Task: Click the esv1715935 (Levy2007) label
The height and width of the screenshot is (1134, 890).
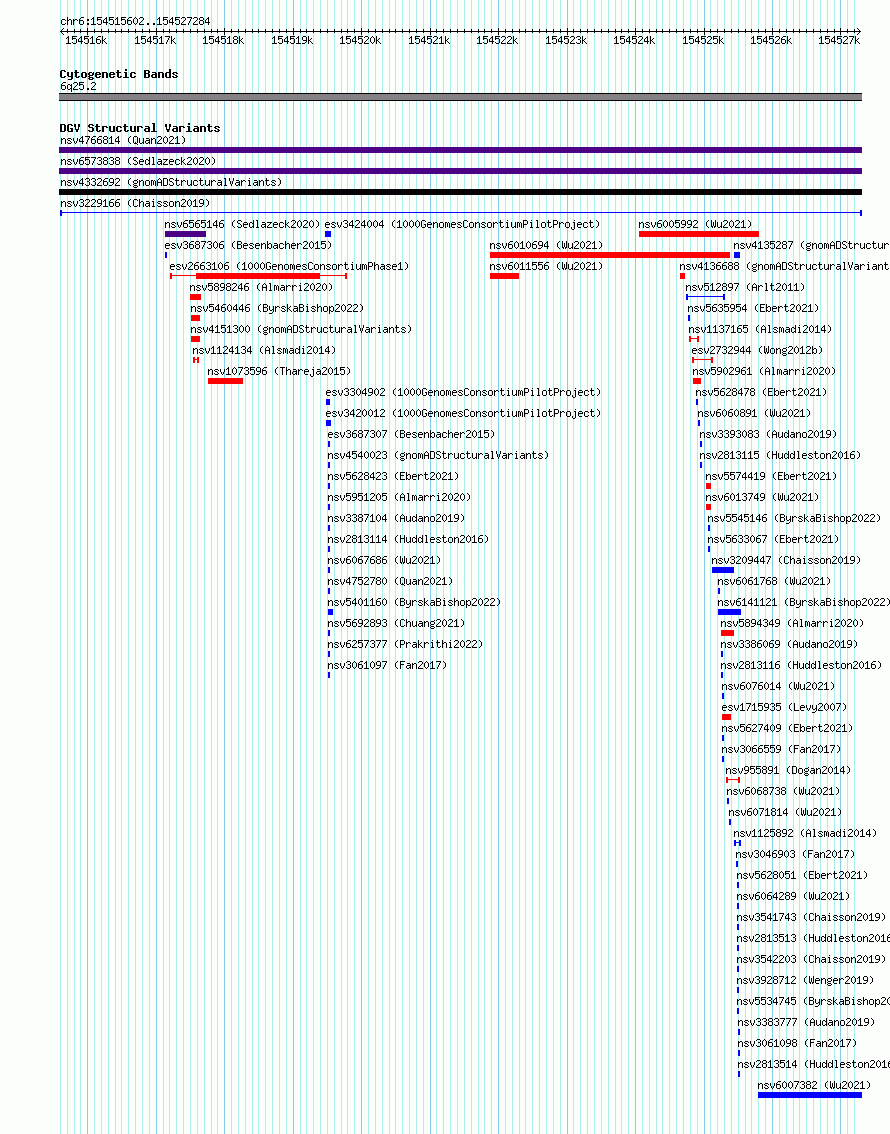Action: click(x=784, y=707)
